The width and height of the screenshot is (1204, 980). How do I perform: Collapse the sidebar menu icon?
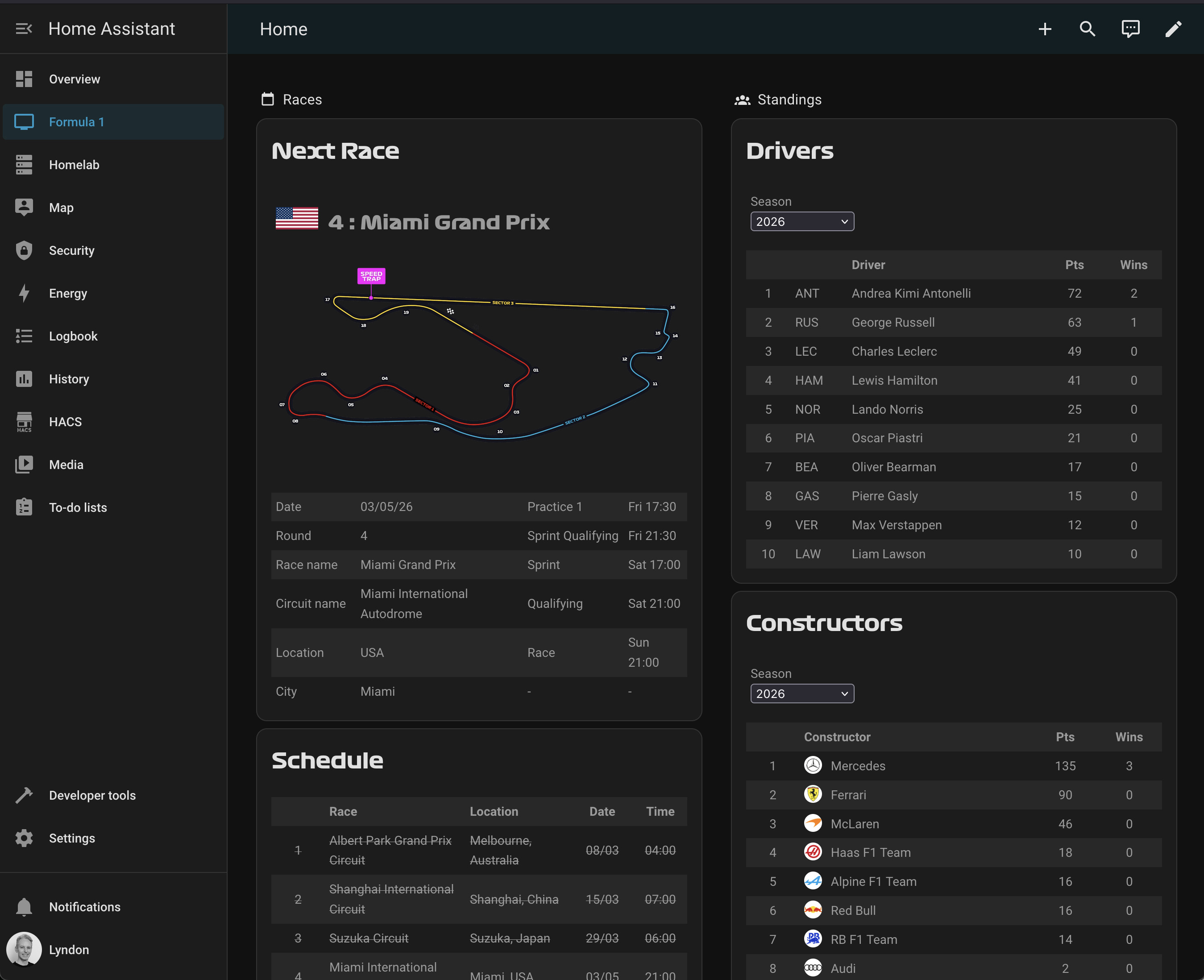[24, 29]
